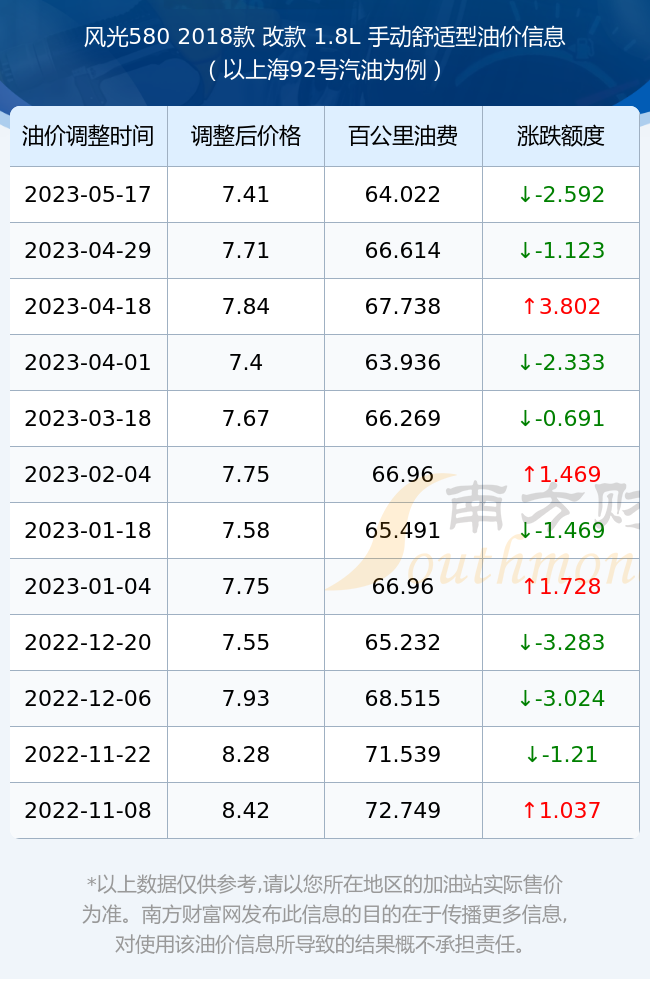Click the green down value -3.024
Image resolution: width=650 pixels, height=1000 pixels.
click(561, 698)
